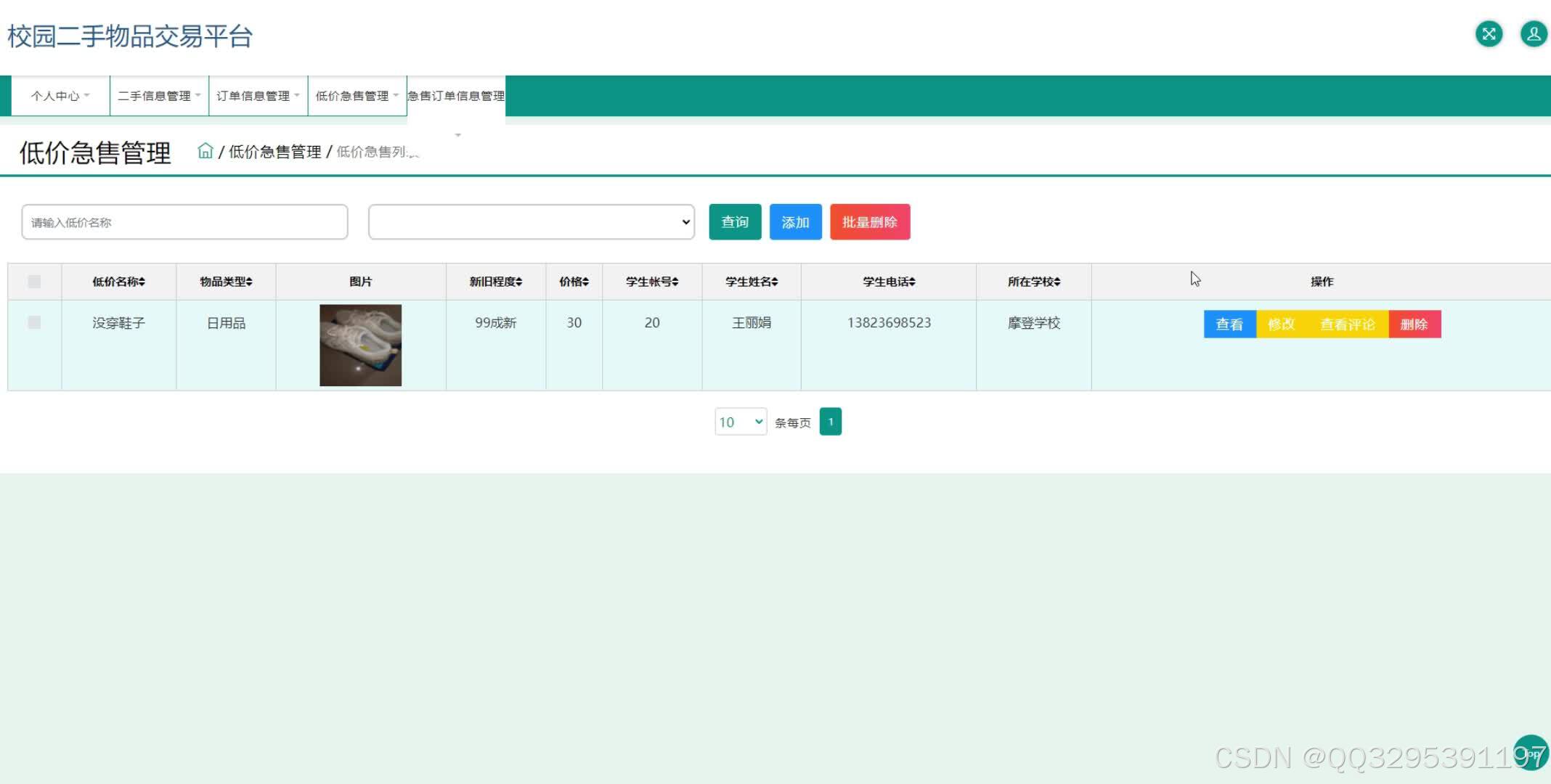
Task: Open the shoes thumbnail image
Action: tap(360, 346)
